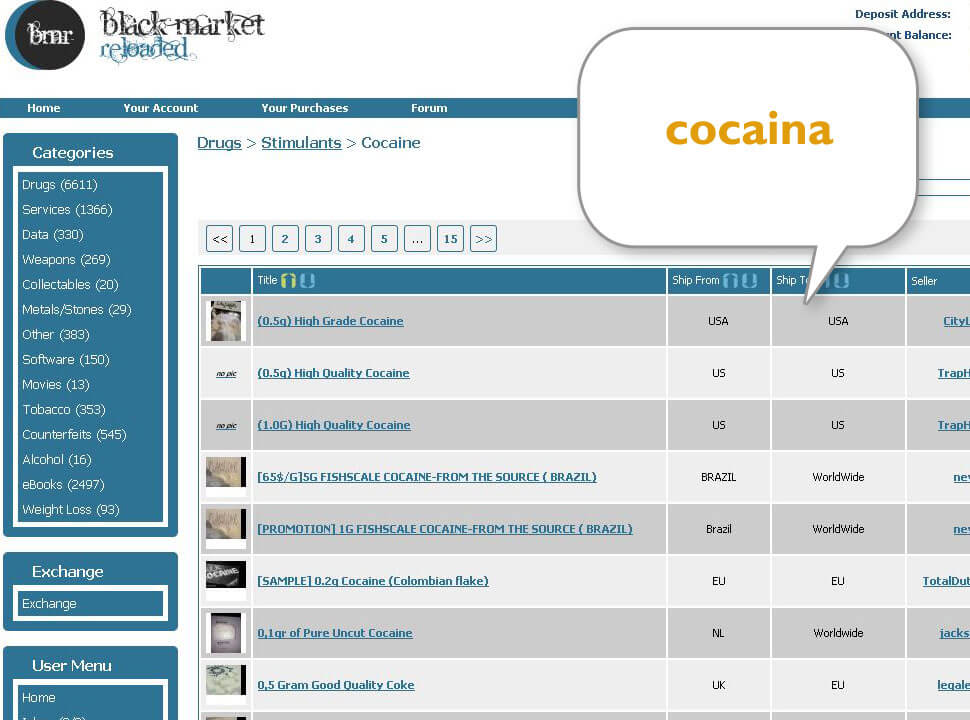The height and width of the screenshot is (720, 970).
Task: Open Movies (13) category
Action: click(56, 385)
